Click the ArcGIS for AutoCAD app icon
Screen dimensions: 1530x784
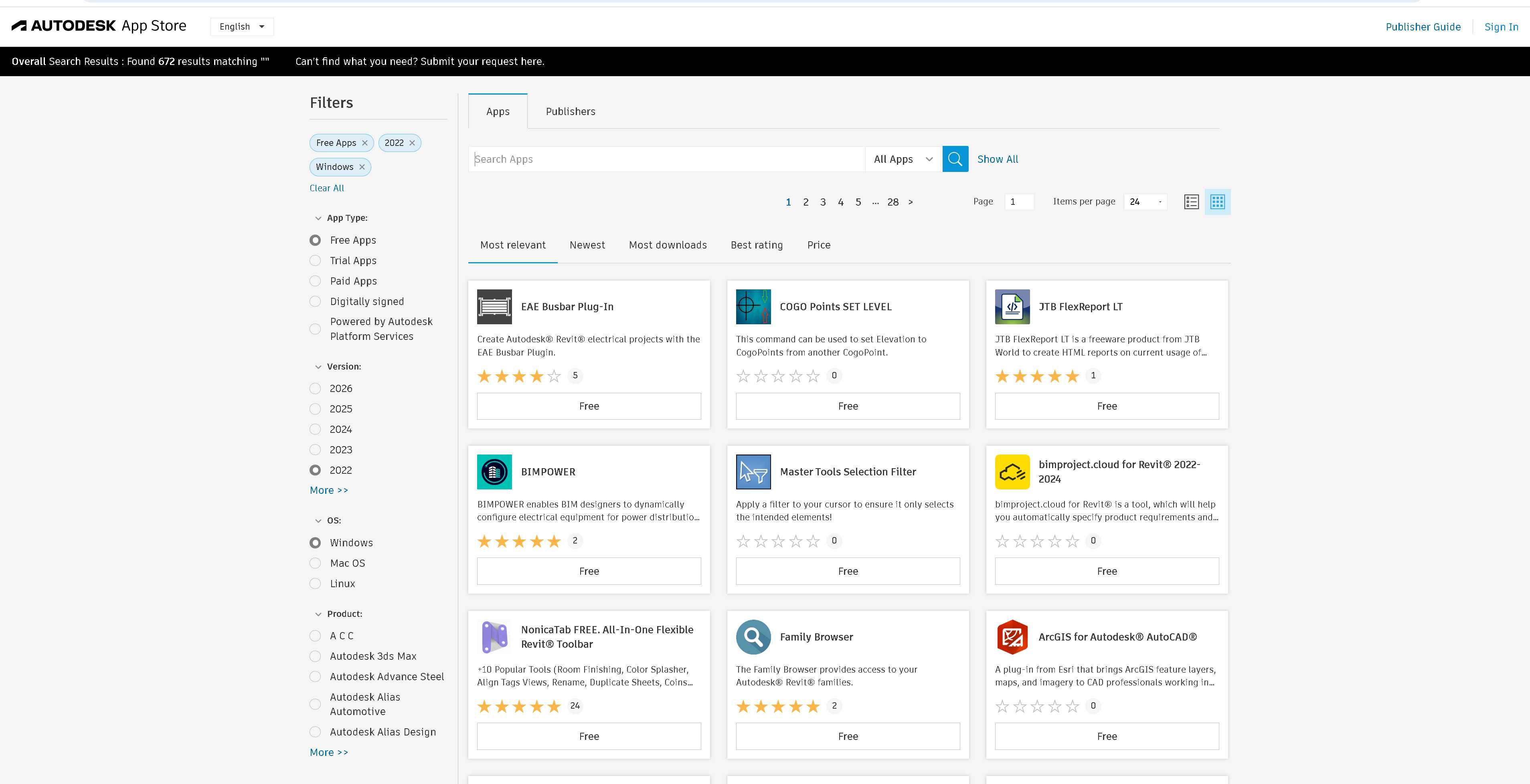1012,637
